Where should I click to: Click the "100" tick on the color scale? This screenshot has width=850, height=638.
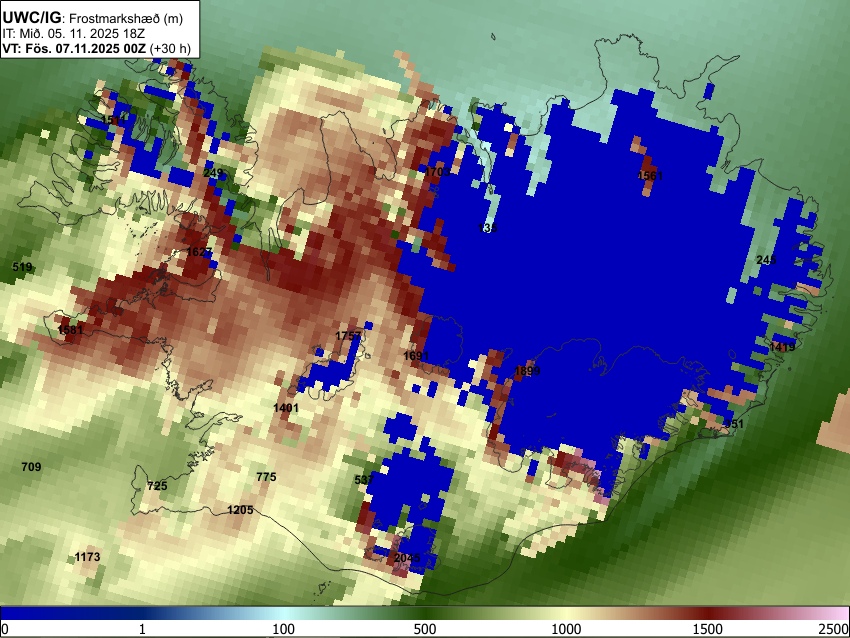click(284, 629)
